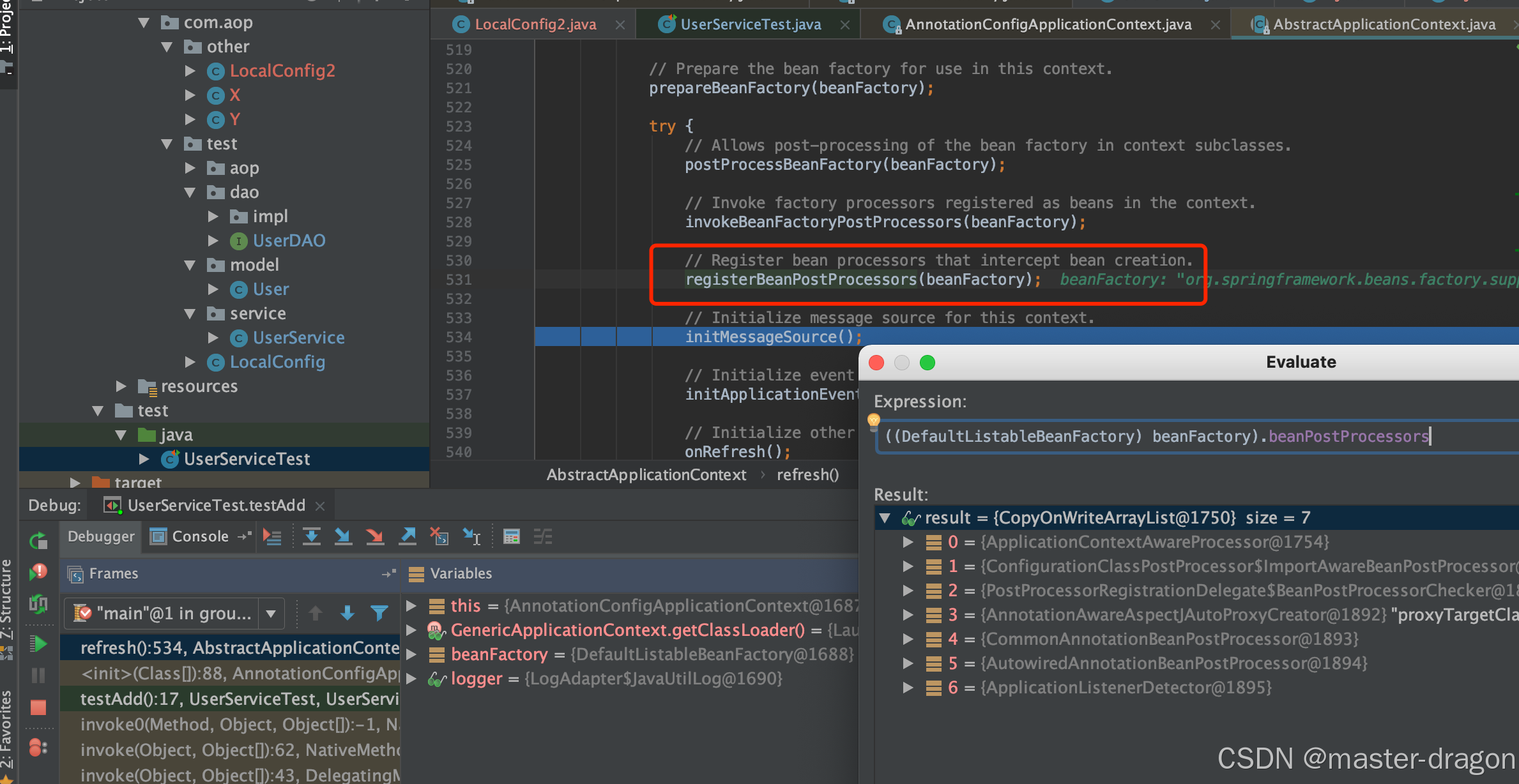
Task: Click the Step Into icon
Action: pos(343,536)
